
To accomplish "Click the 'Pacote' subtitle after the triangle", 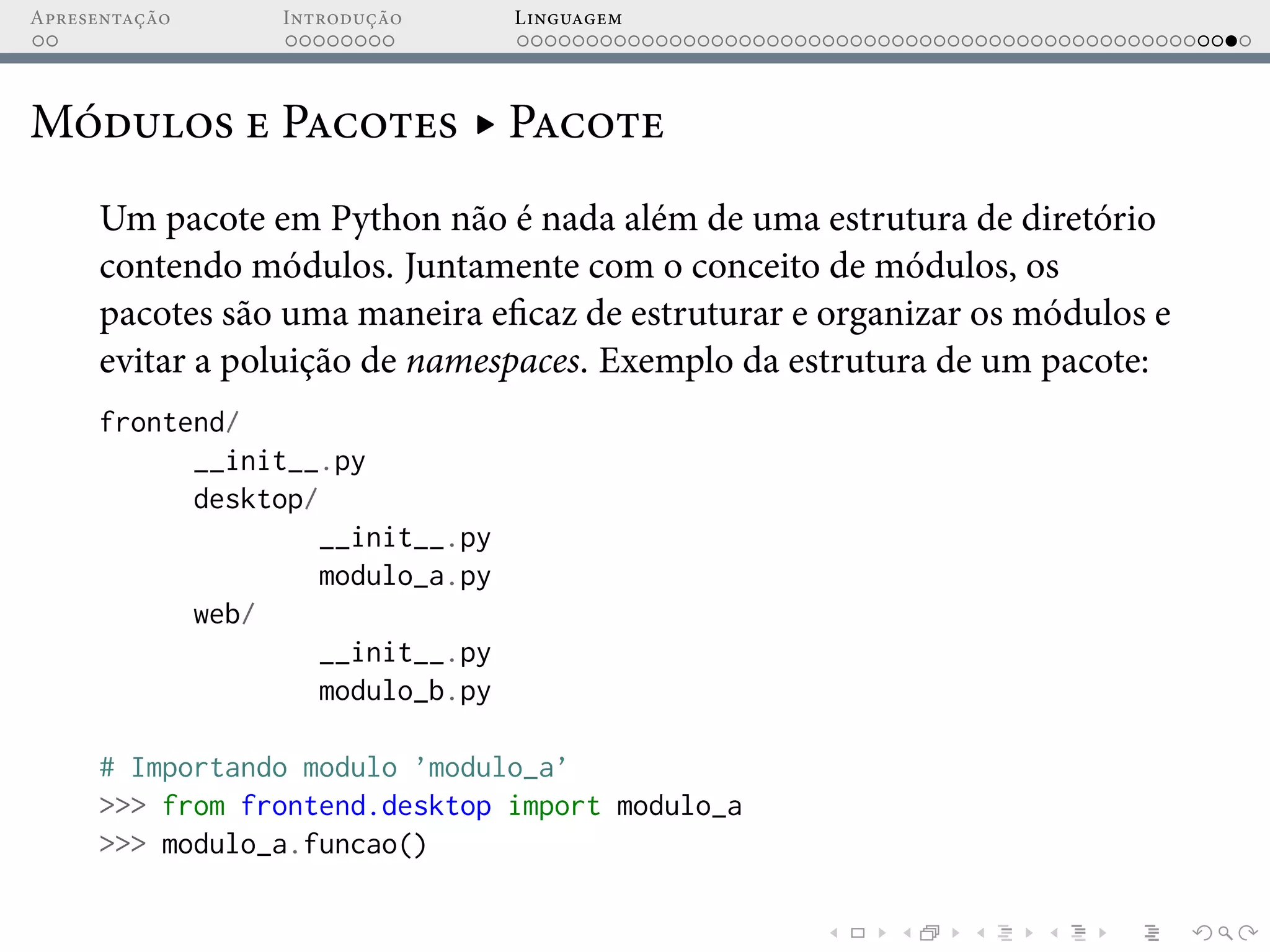I will click(x=586, y=123).
